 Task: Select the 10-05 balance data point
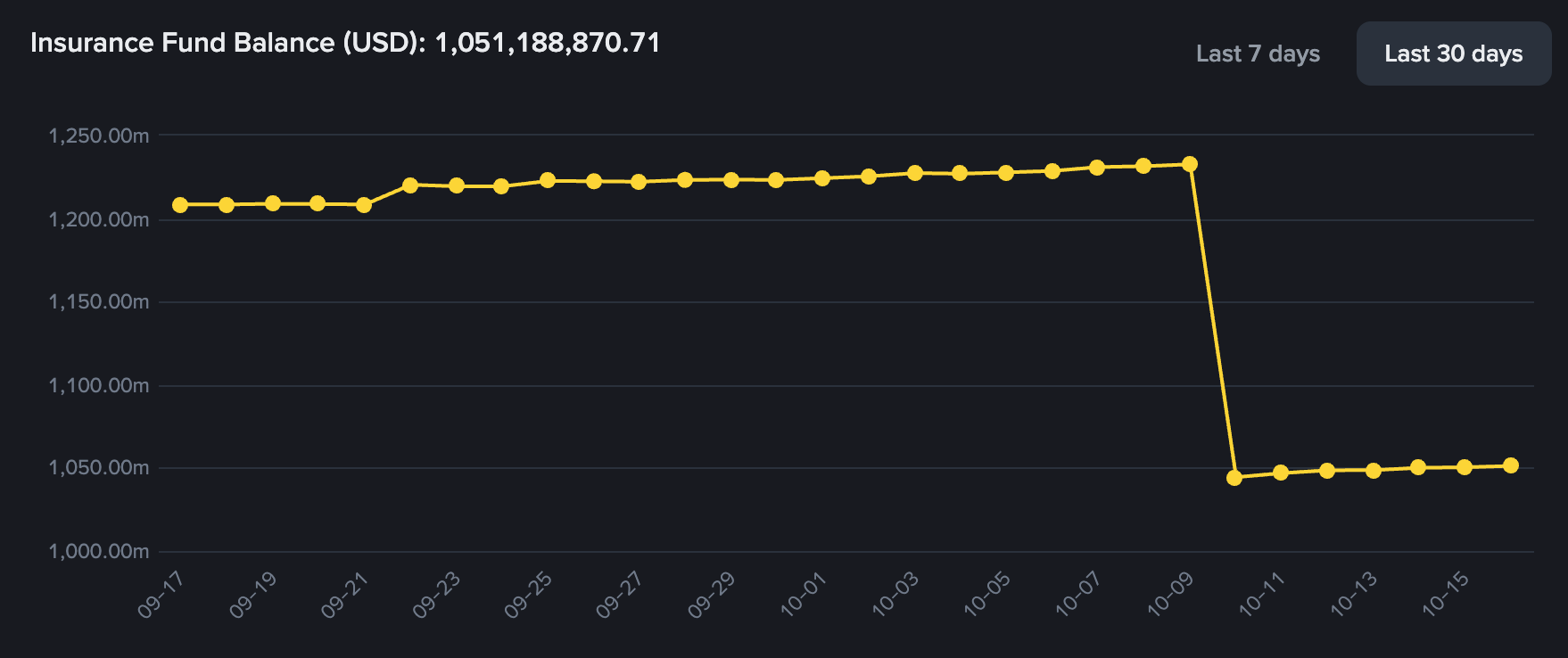coord(1006,173)
